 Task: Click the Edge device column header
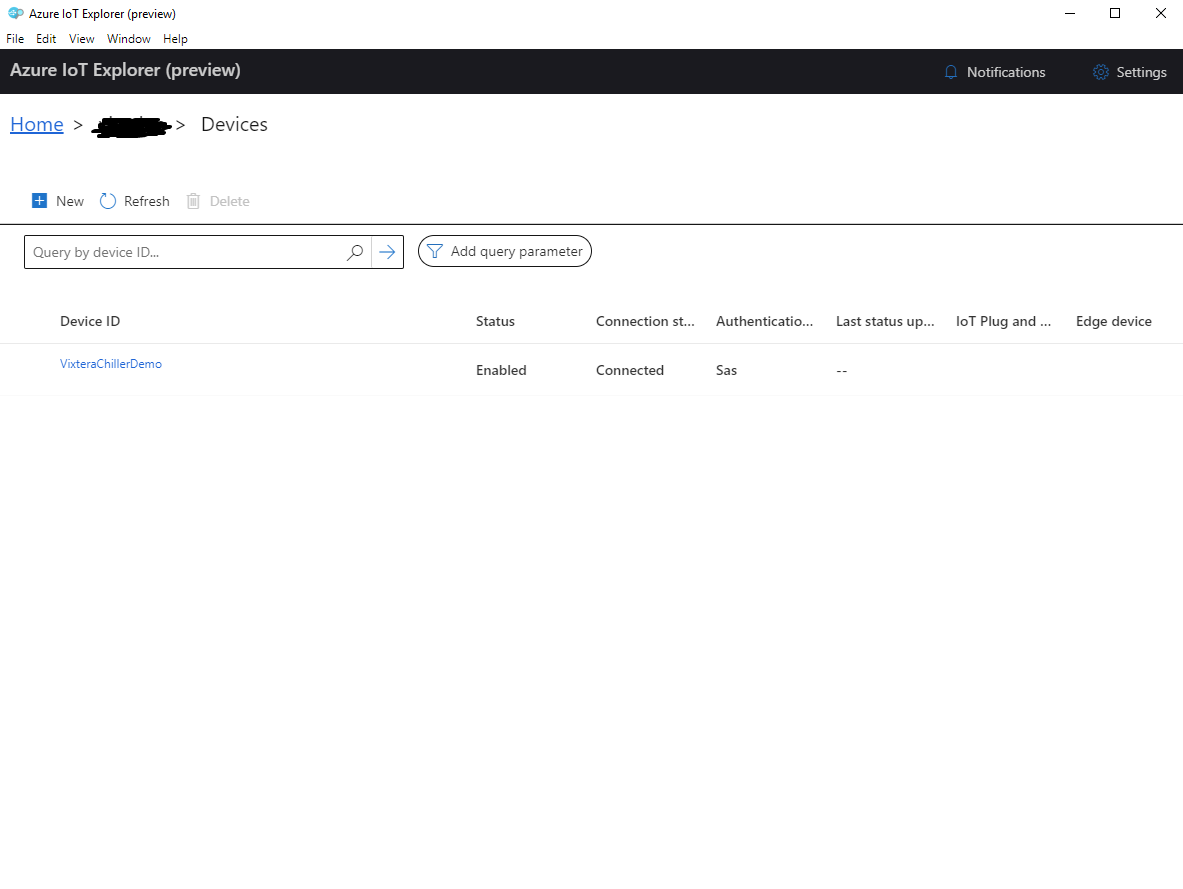[x=1114, y=321]
